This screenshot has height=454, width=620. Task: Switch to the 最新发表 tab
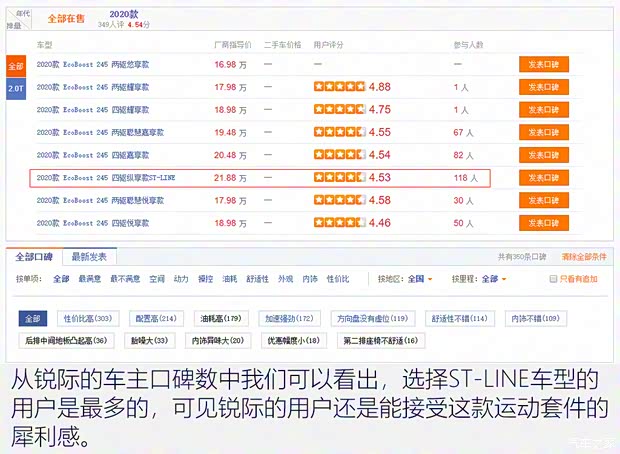93,256
